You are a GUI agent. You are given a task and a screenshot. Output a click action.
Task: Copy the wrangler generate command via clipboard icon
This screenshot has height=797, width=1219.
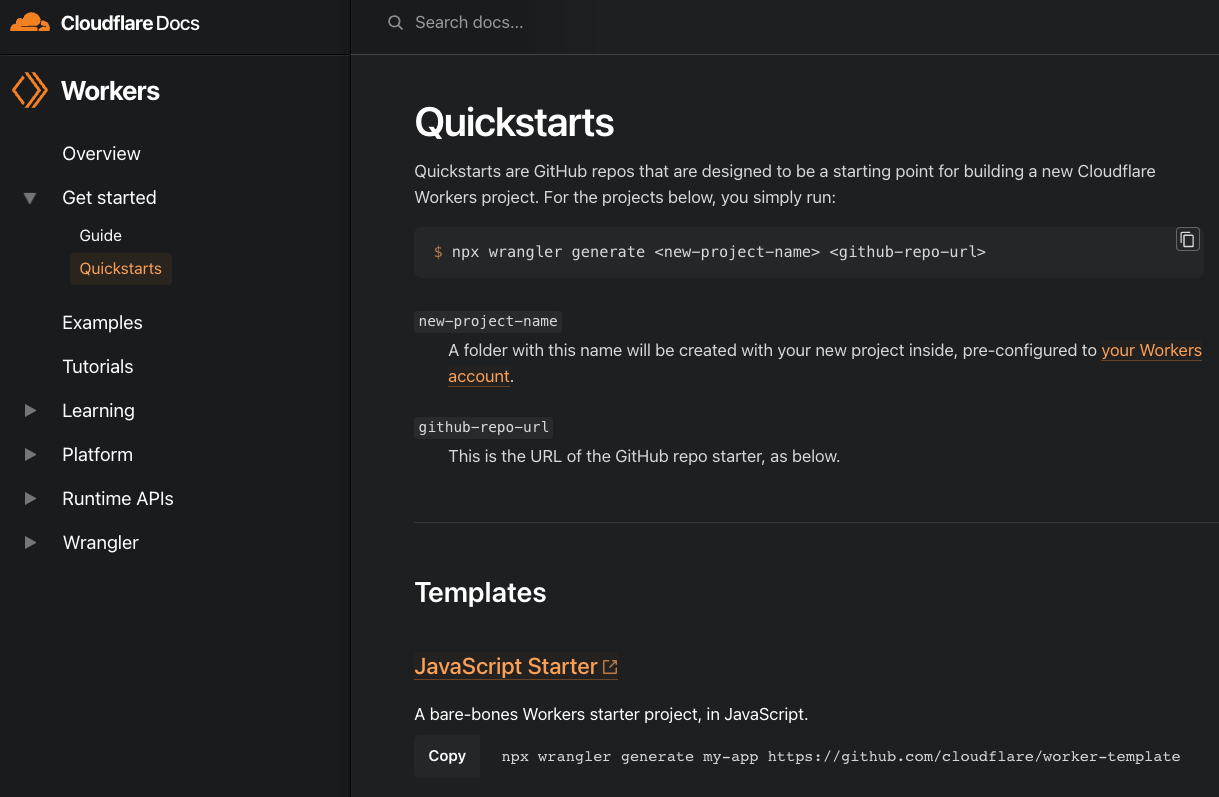[1187, 239]
